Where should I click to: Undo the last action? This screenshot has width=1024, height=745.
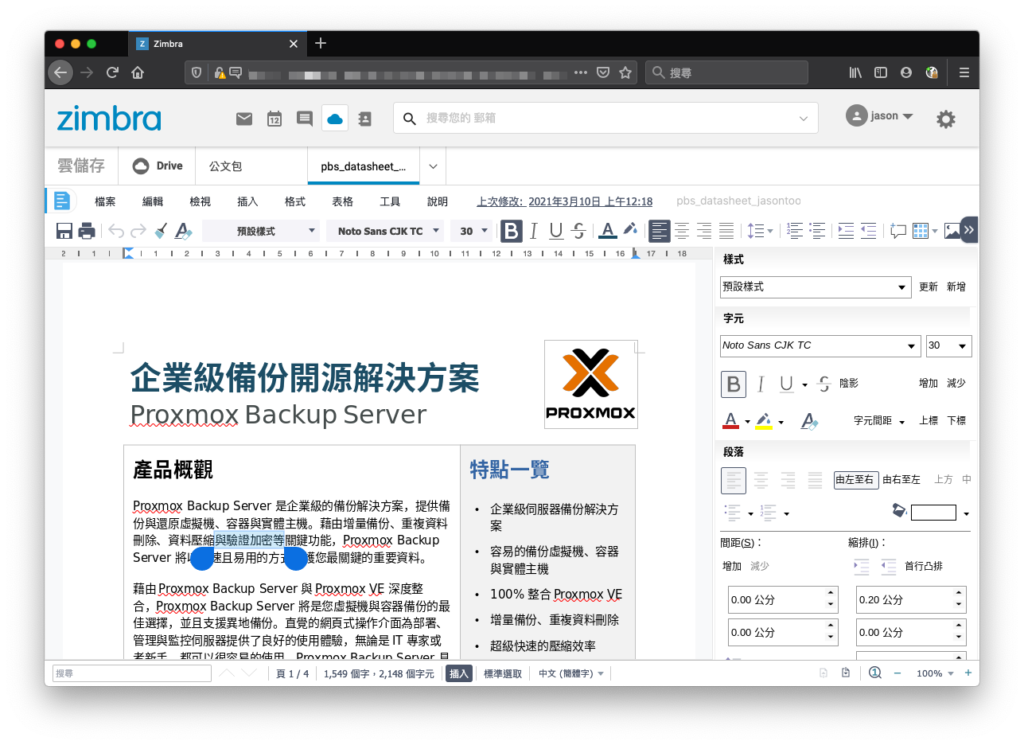coord(116,231)
